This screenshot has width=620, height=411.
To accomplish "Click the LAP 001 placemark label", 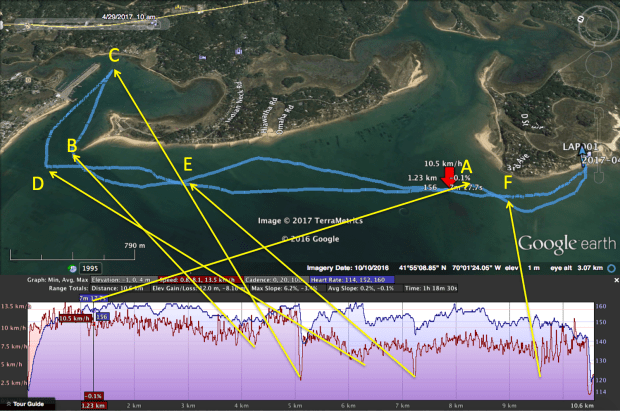I will [x=591, y=146].
